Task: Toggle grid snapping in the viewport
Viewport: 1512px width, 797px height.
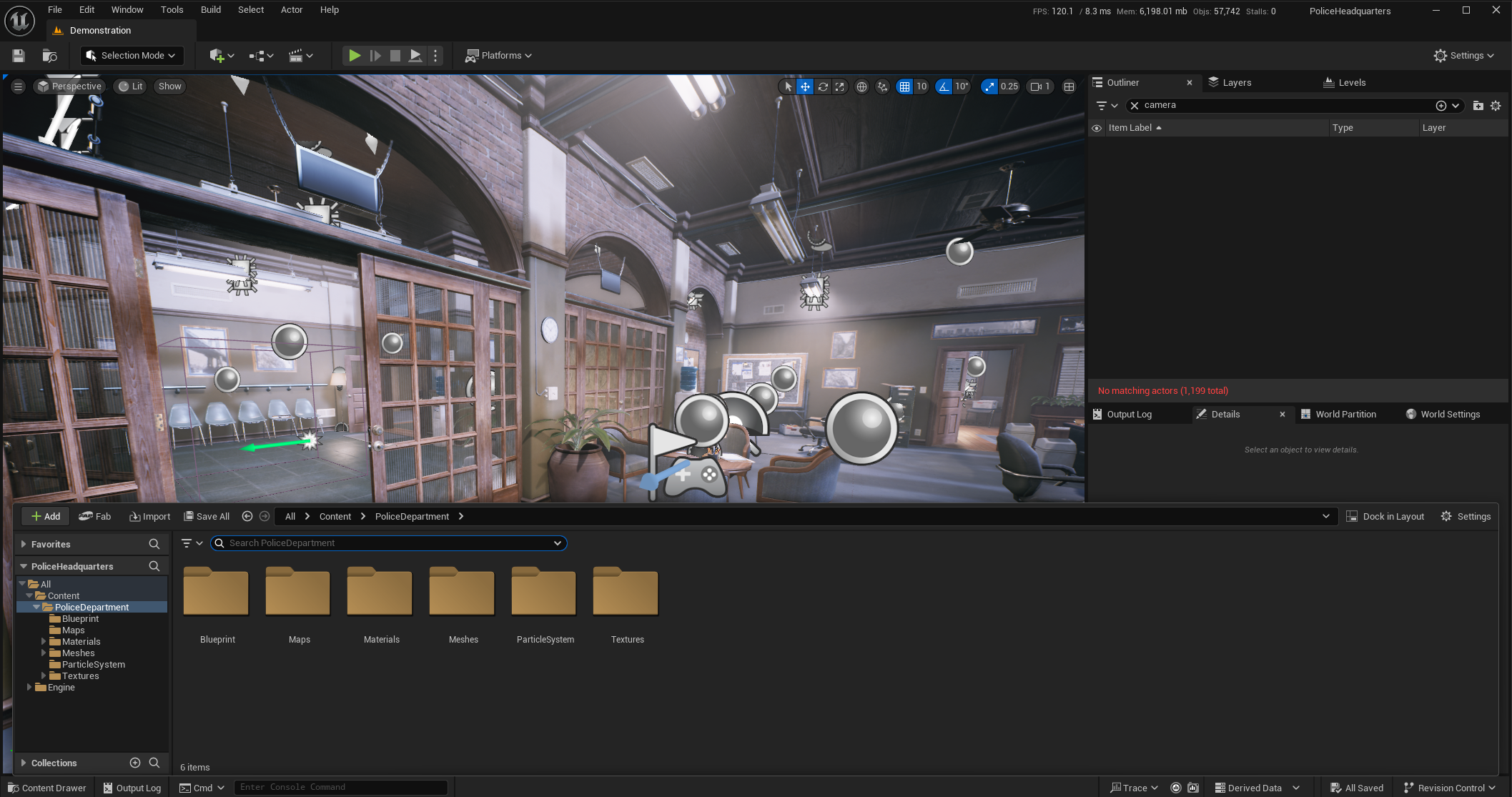Action: (904, 86)
